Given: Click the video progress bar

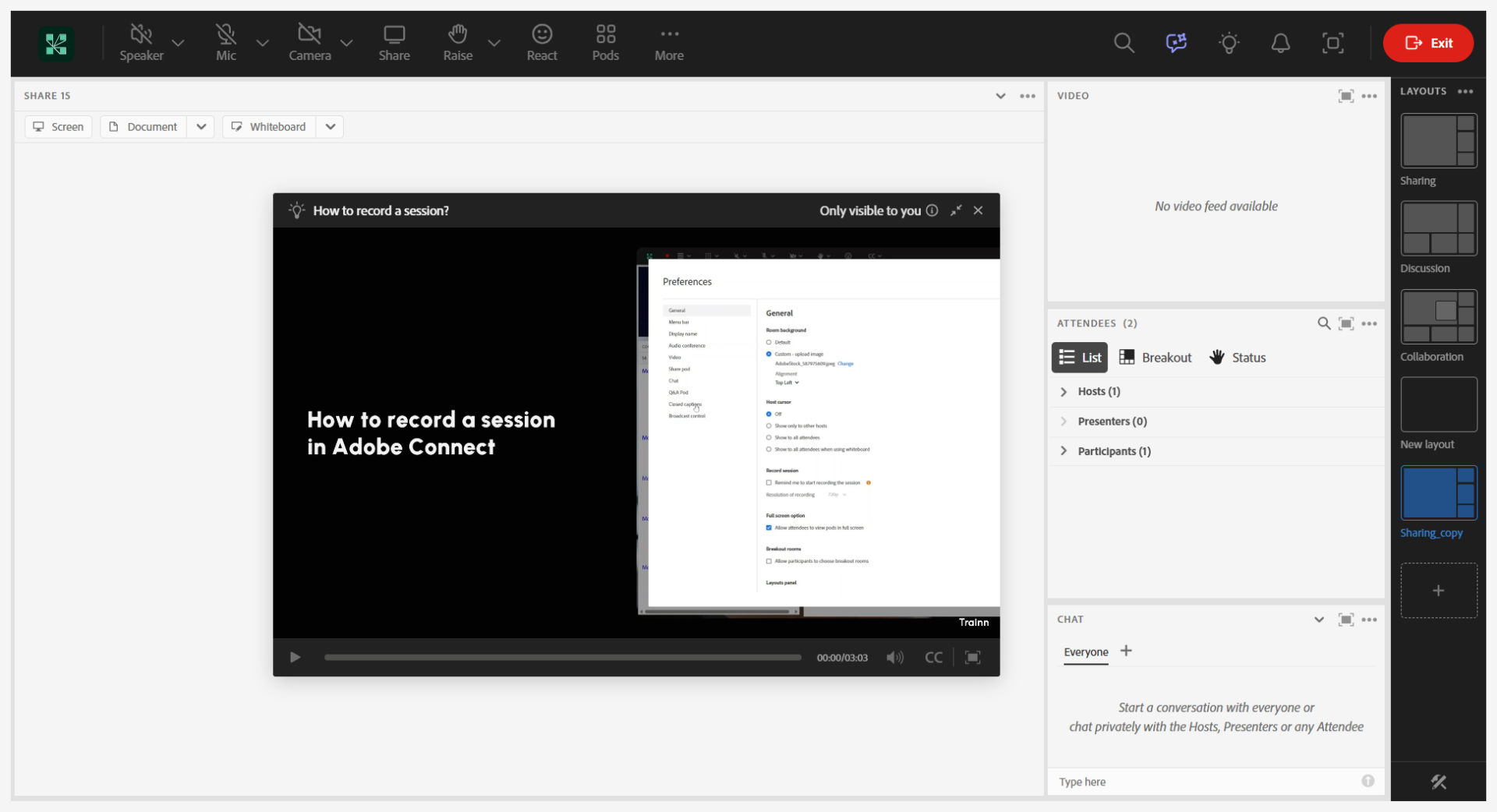Looking at the screenshot, I should (563, 657).
